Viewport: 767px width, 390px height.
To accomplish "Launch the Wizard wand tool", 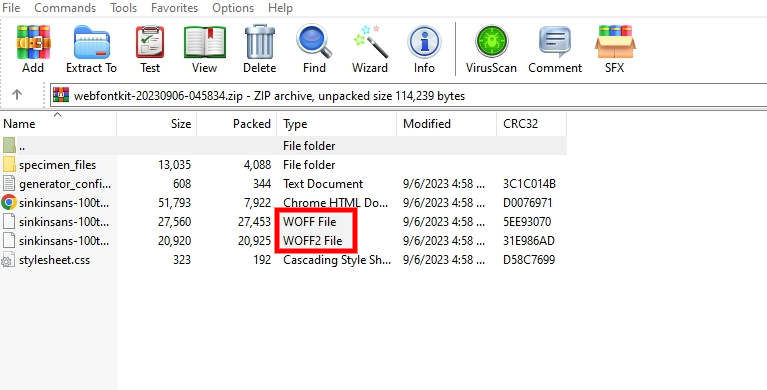I will 370,49.
